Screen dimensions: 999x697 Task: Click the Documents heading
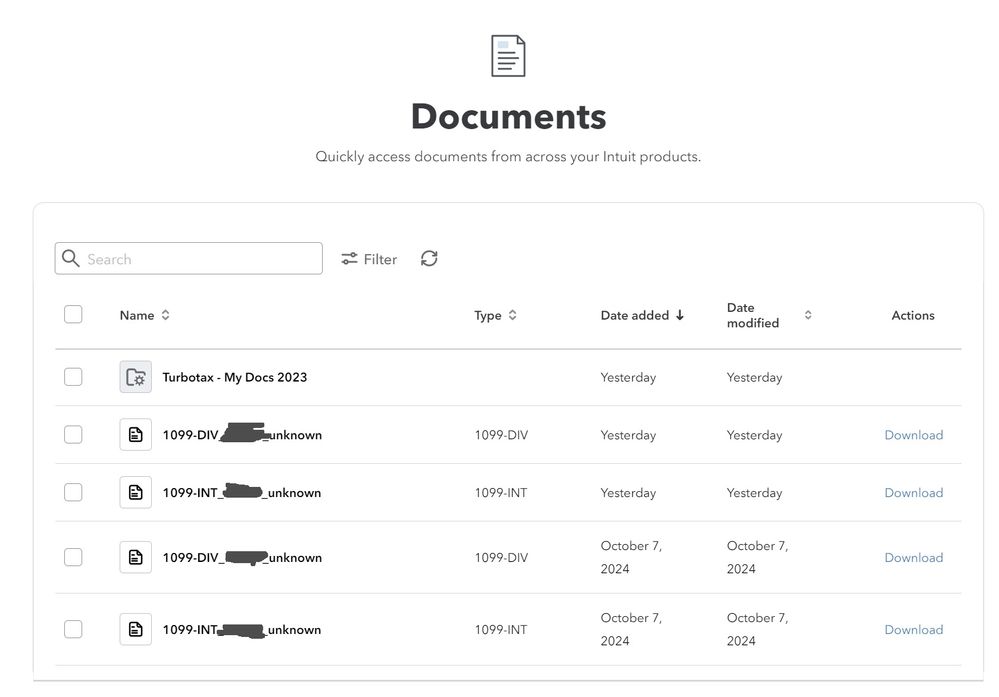pyautogui.click(x=508, y=117)
